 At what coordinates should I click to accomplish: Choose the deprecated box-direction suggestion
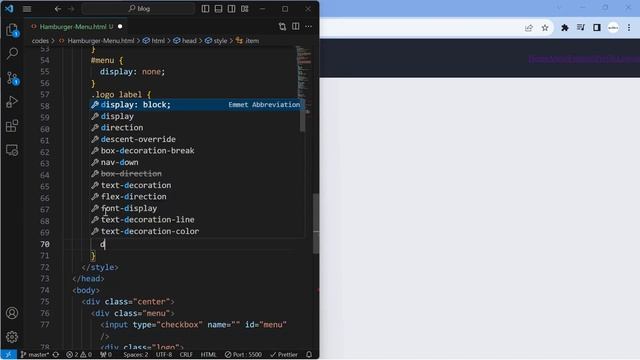tap(195, 174)
